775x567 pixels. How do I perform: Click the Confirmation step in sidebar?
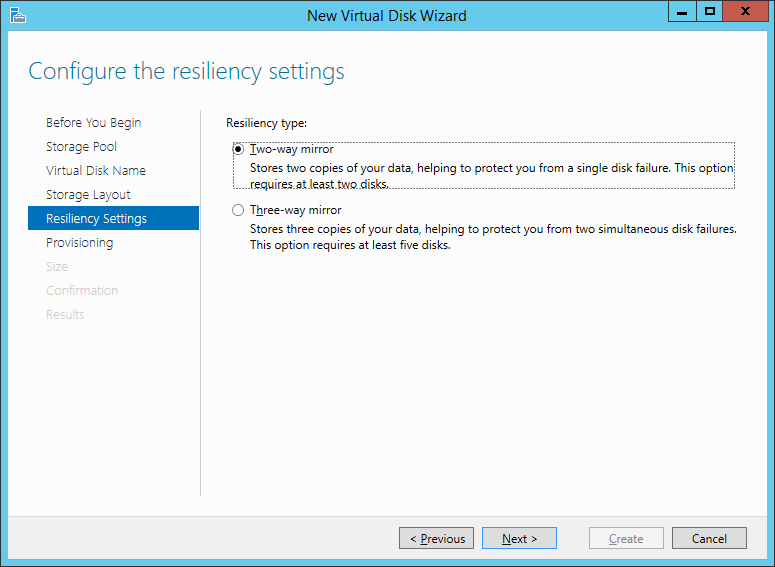point(82,291)
